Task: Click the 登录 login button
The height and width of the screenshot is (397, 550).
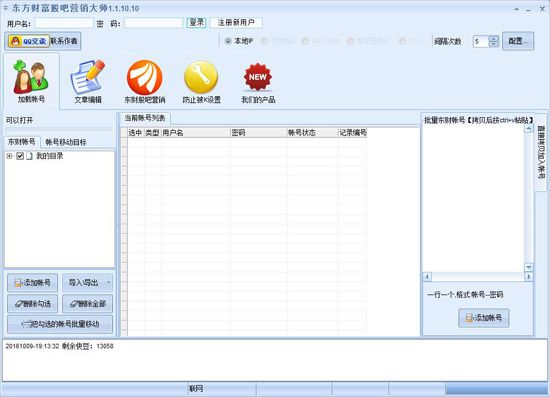Action: coord(196,22)
